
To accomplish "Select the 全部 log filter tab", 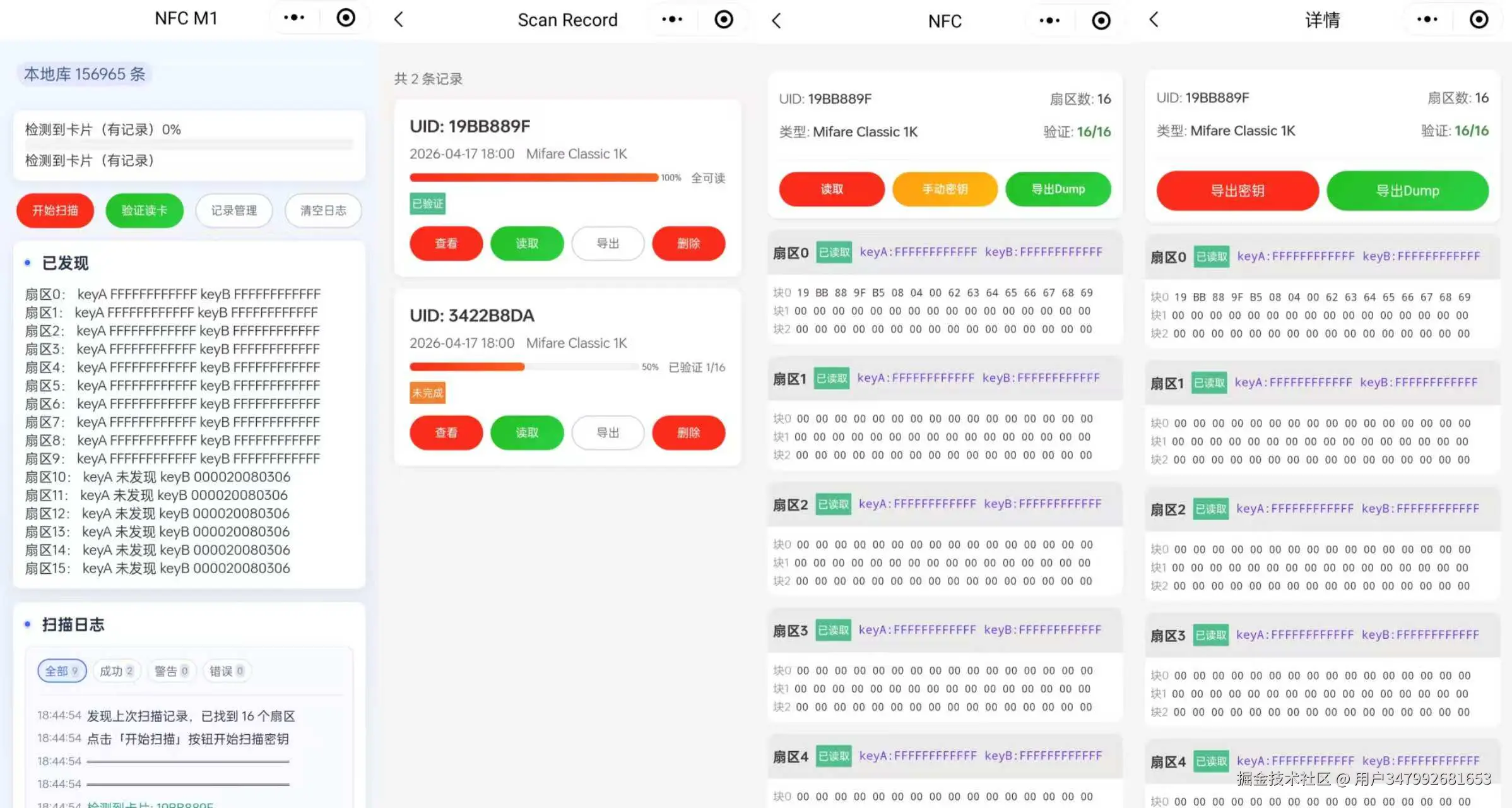I will tap(62, 671).
